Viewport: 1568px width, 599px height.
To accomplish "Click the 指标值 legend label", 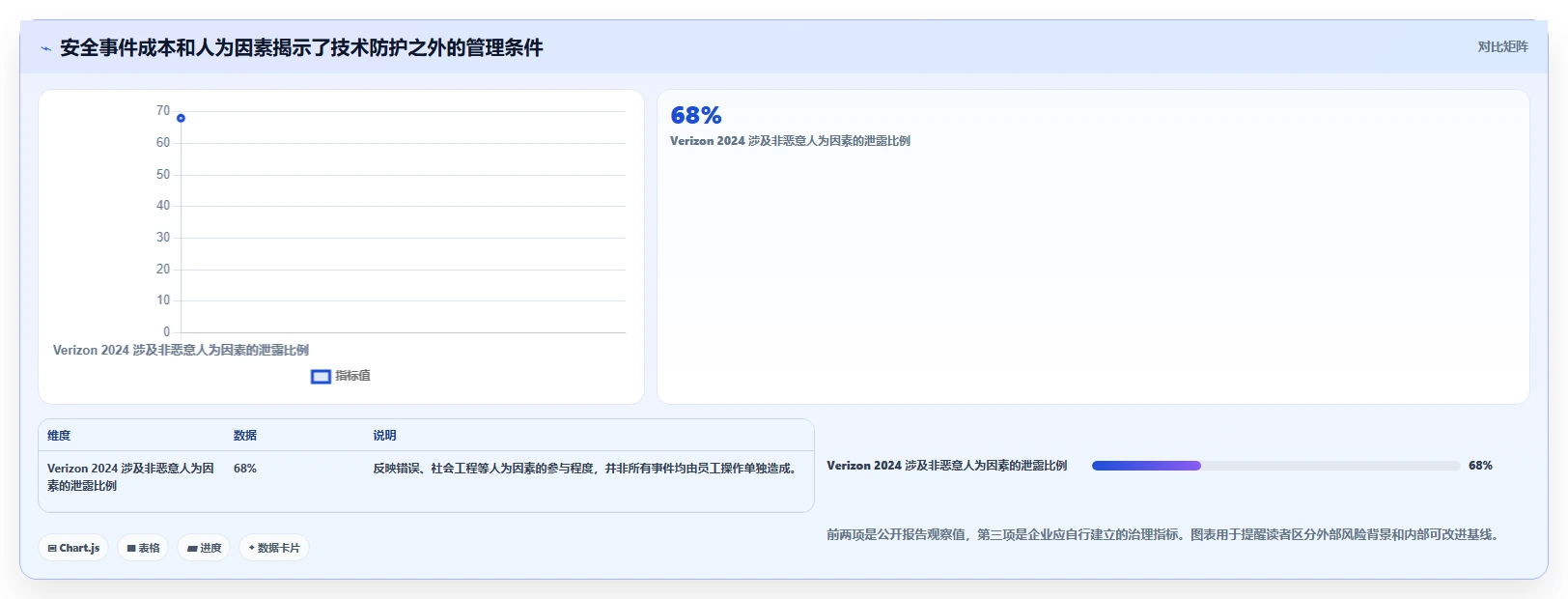I will point(352,376).
